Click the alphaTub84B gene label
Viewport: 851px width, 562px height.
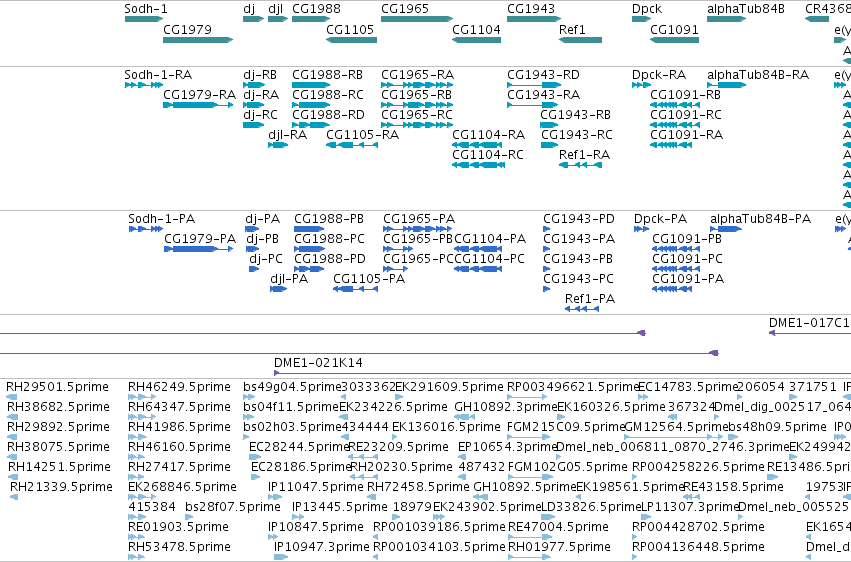(746, 9)
